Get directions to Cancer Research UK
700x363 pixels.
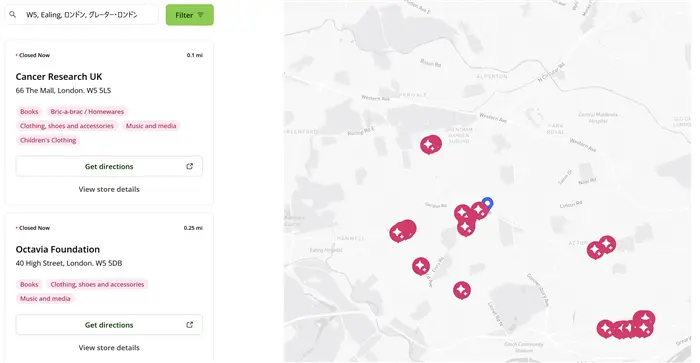(x=109, y=166)
